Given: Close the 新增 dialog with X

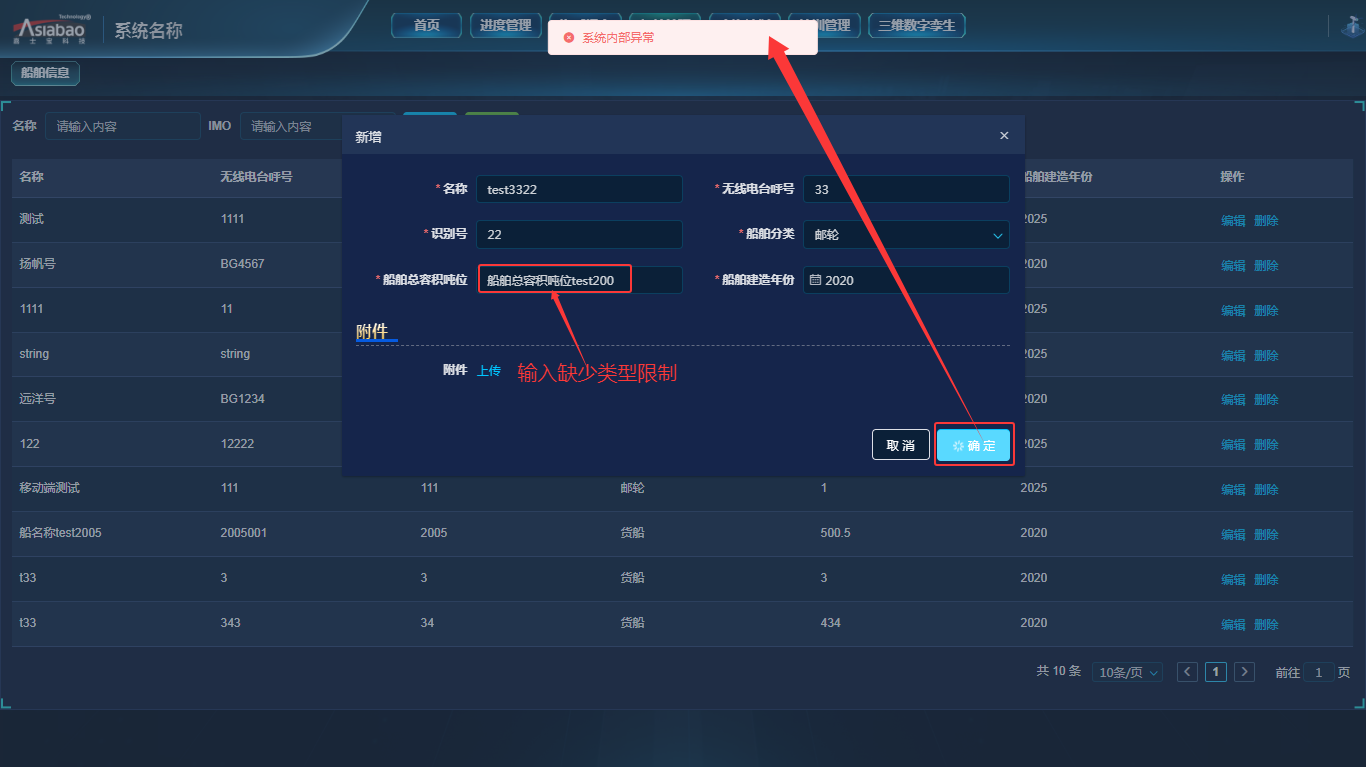Looking at the screenshot, I should [x=1004, y=136].
